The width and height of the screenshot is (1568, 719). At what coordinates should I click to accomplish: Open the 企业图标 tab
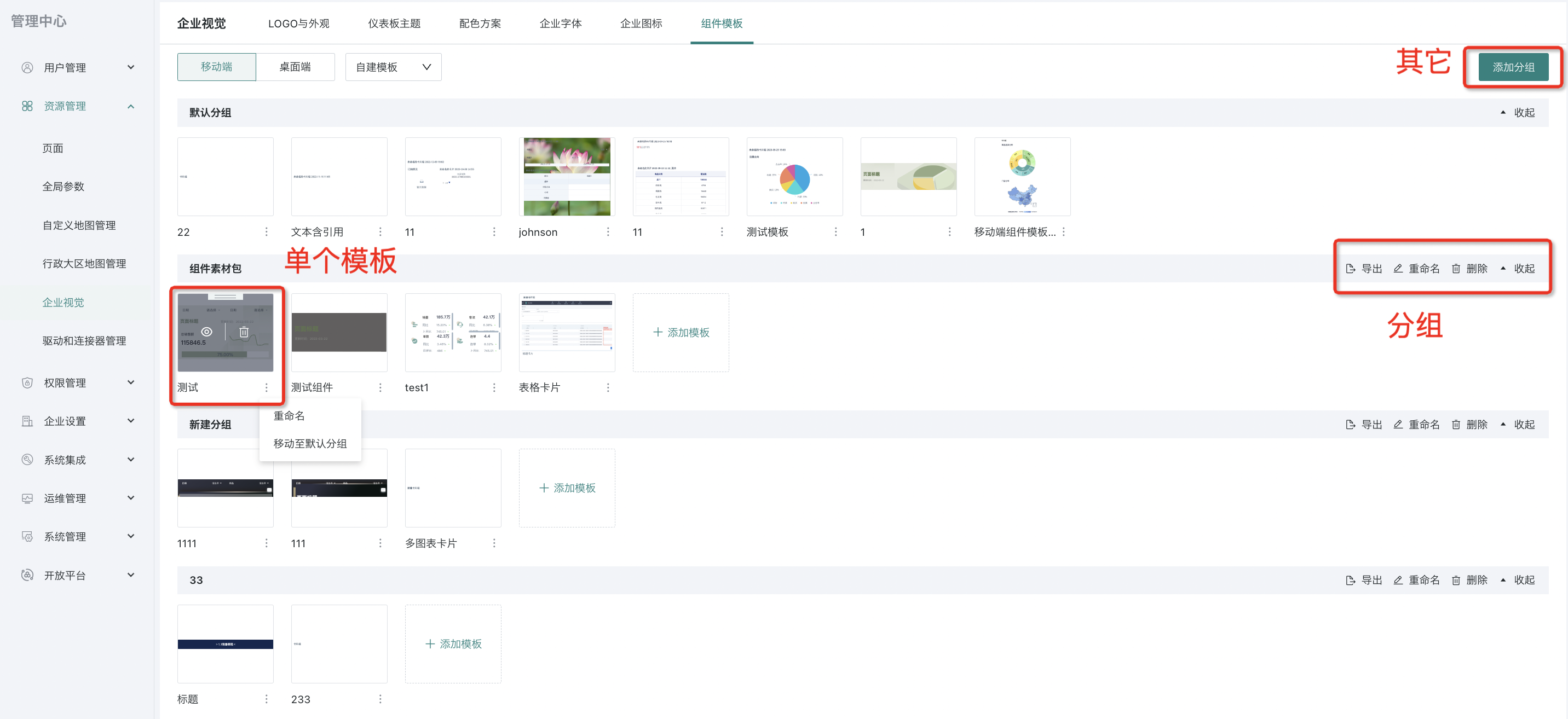(641, 23)
